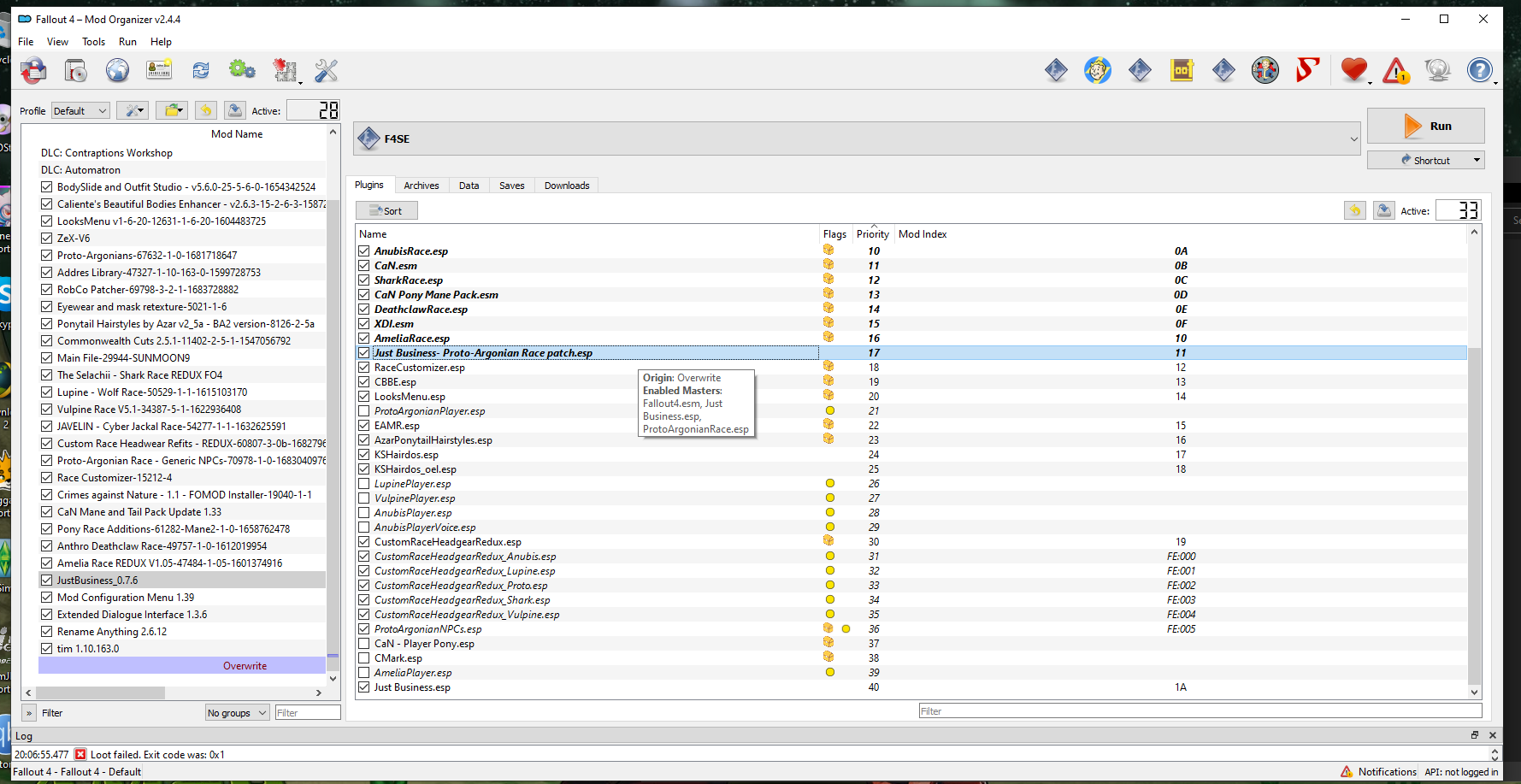Open the View menu

point(57,42)
